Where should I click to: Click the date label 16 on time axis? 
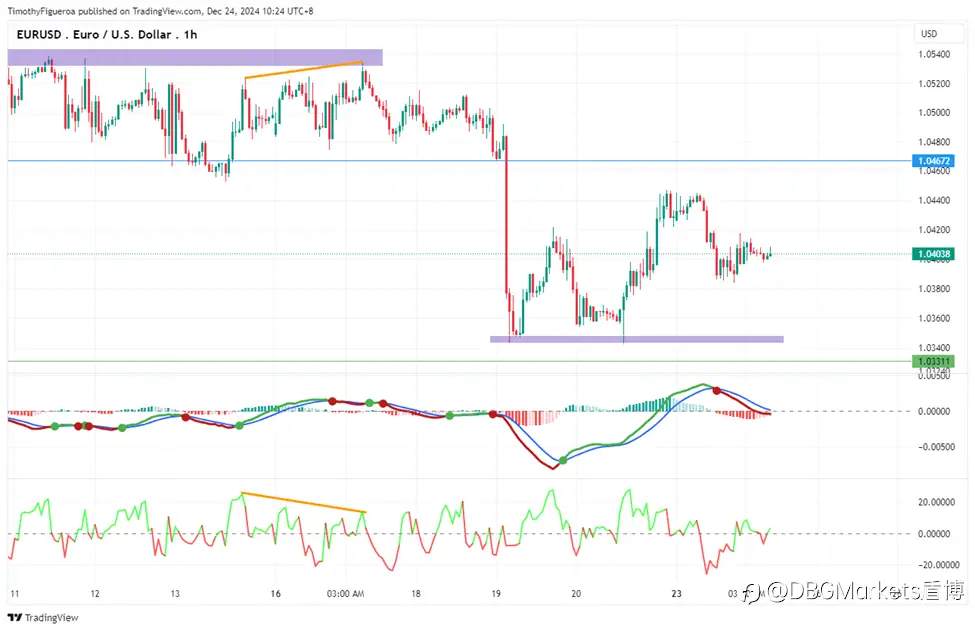[275, 594]
